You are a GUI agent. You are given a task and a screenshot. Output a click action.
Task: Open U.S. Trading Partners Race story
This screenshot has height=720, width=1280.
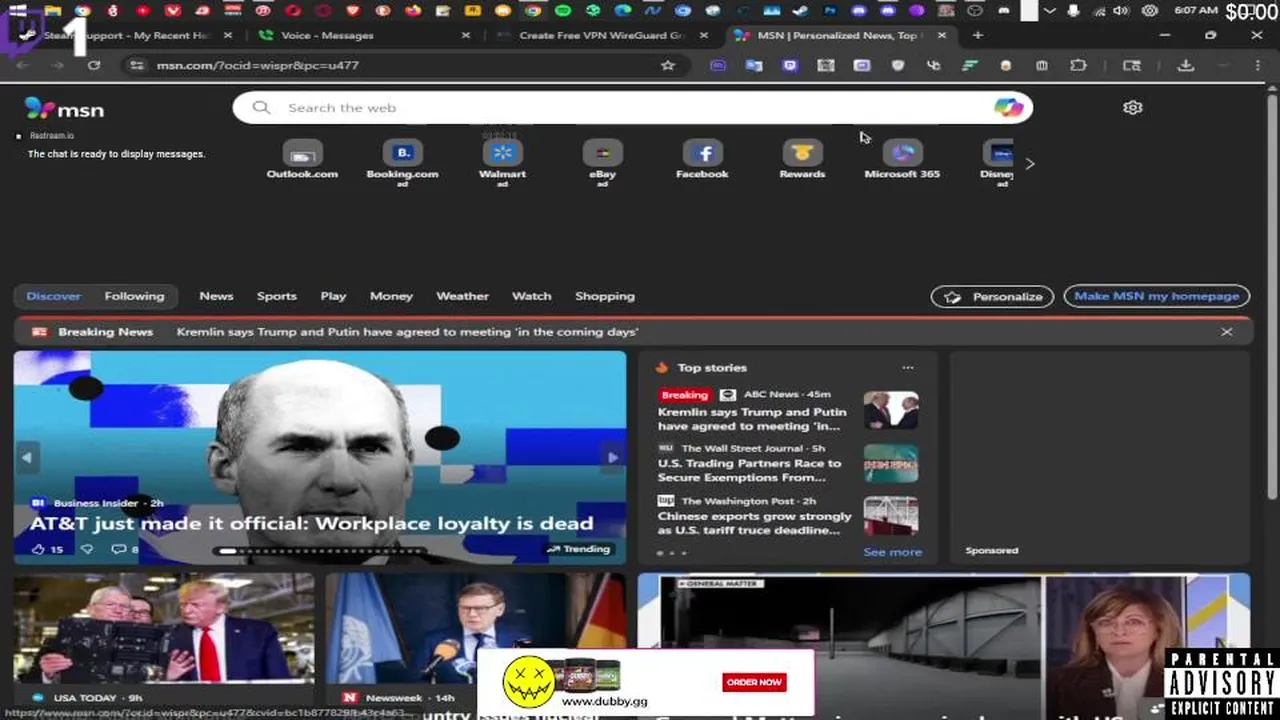point(750,471)
